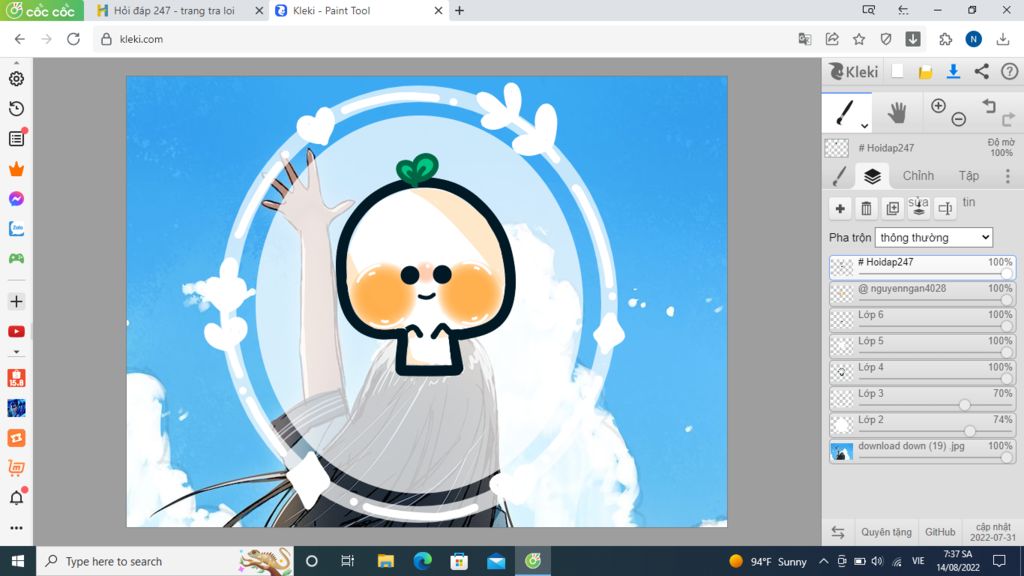Go back in the browser
The height and width of the screenshot is (576, 1024).
point(20,39)
